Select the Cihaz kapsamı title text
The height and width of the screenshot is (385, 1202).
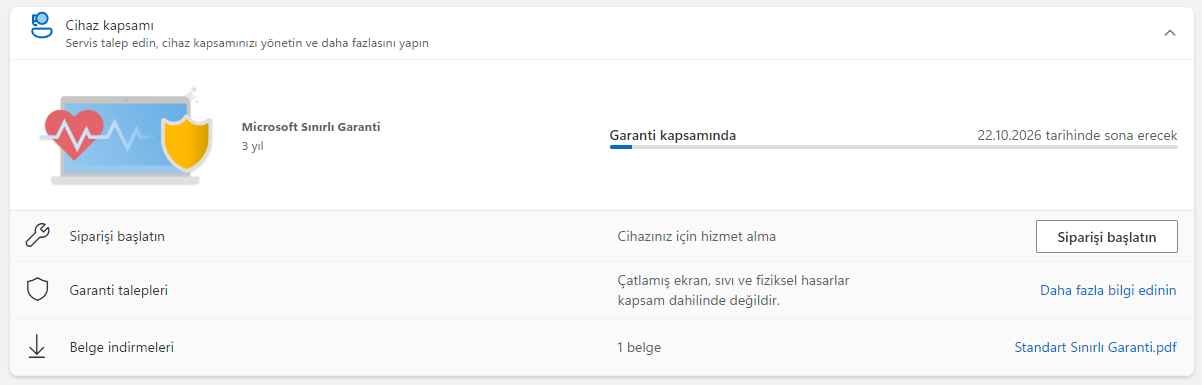[x=110, y=24]
